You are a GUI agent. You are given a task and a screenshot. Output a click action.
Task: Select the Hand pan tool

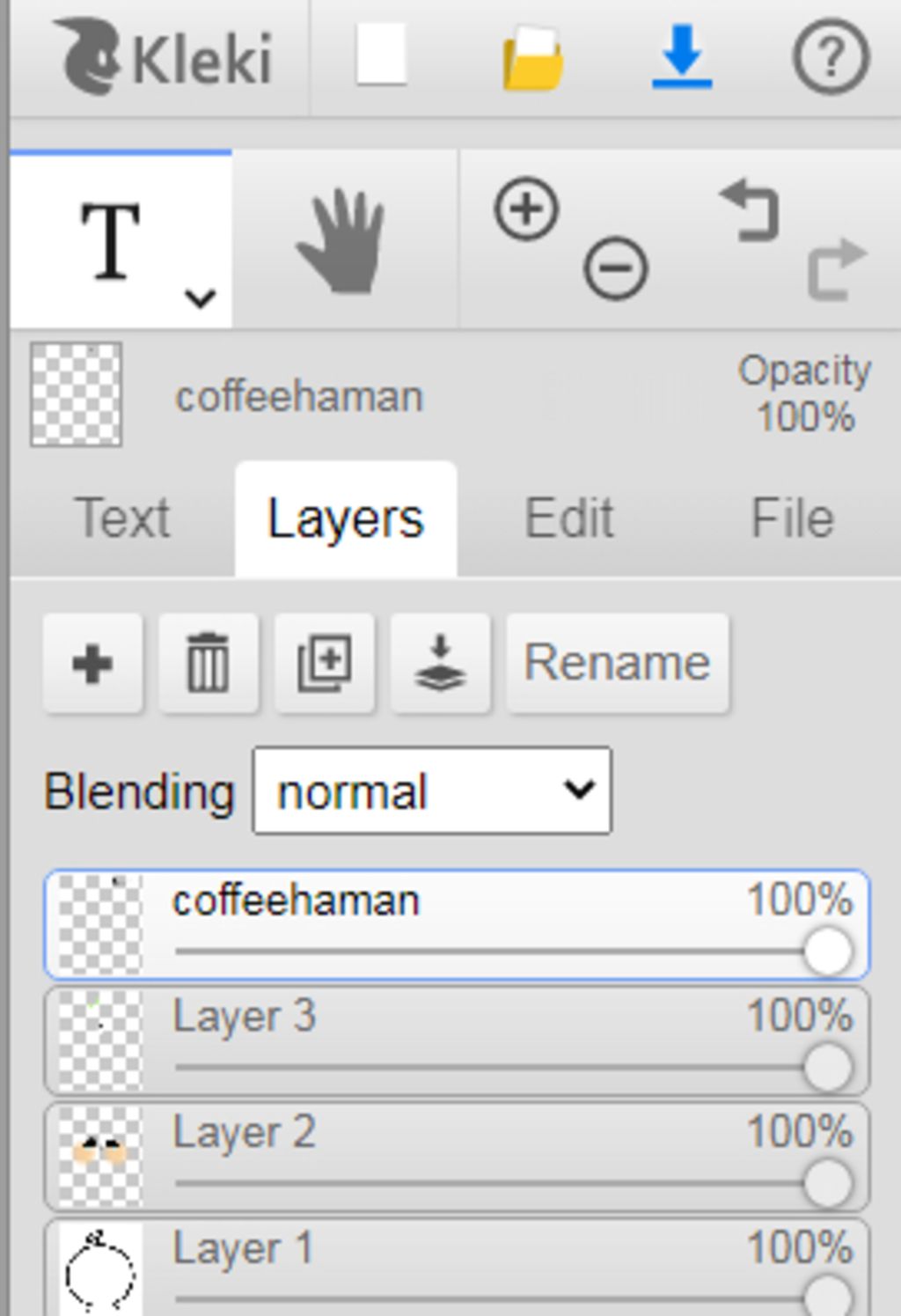point(343,241)
